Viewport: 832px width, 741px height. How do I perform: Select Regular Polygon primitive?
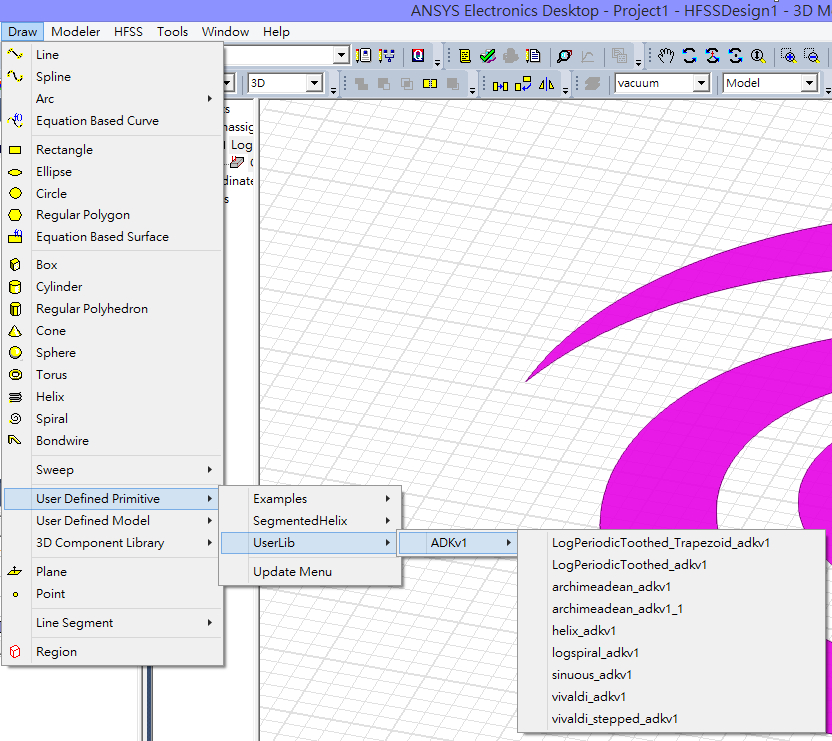(112, 215)
